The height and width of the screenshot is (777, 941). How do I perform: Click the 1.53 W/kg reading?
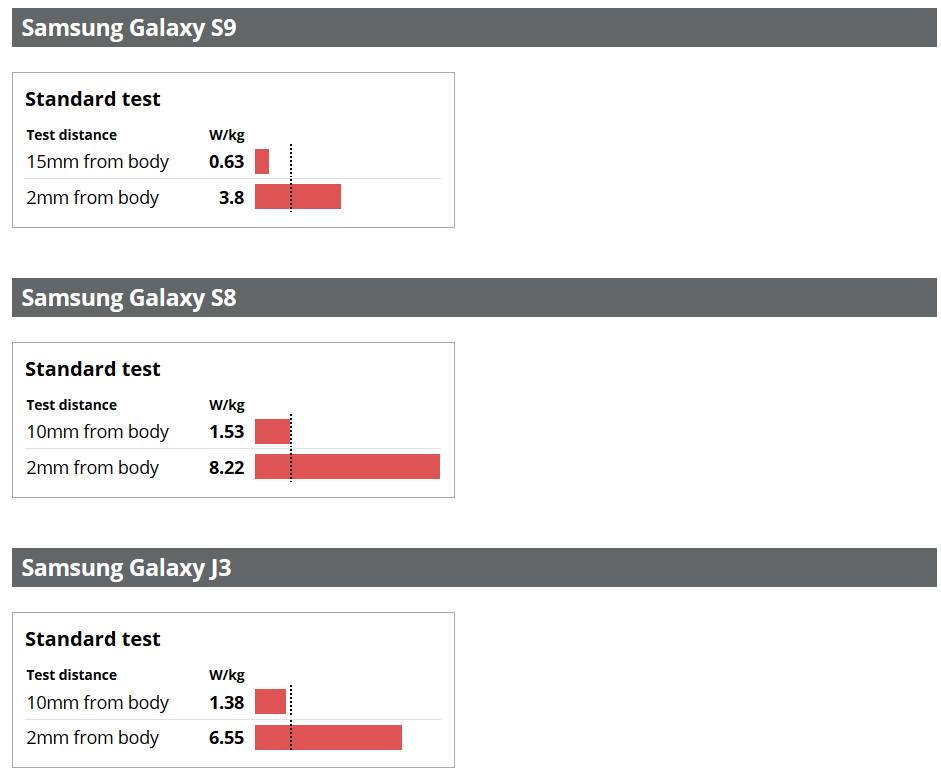[x=227, y=432]
